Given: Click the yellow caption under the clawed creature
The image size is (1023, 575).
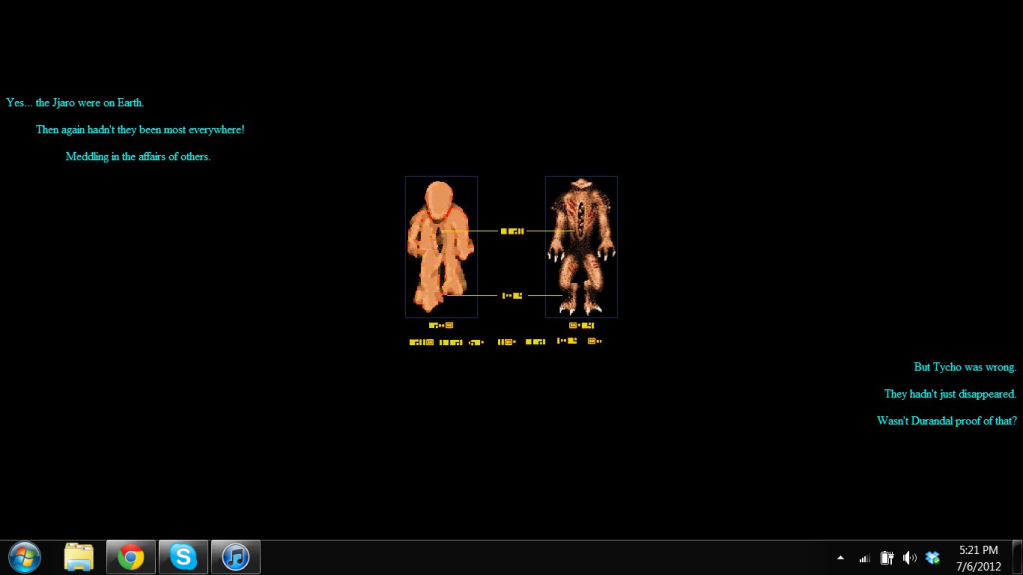Looking at the screenshot, I should pyautogui.click(x=581, y=325).
